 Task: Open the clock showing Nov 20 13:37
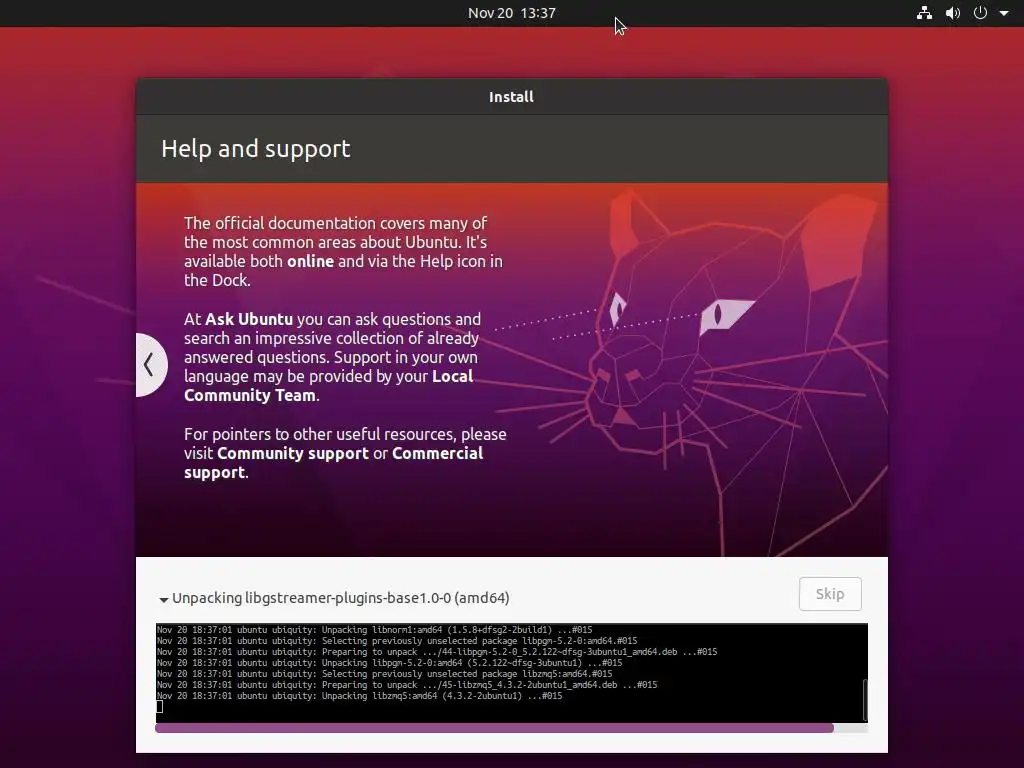pyautogui.click(x=511, y=13)
